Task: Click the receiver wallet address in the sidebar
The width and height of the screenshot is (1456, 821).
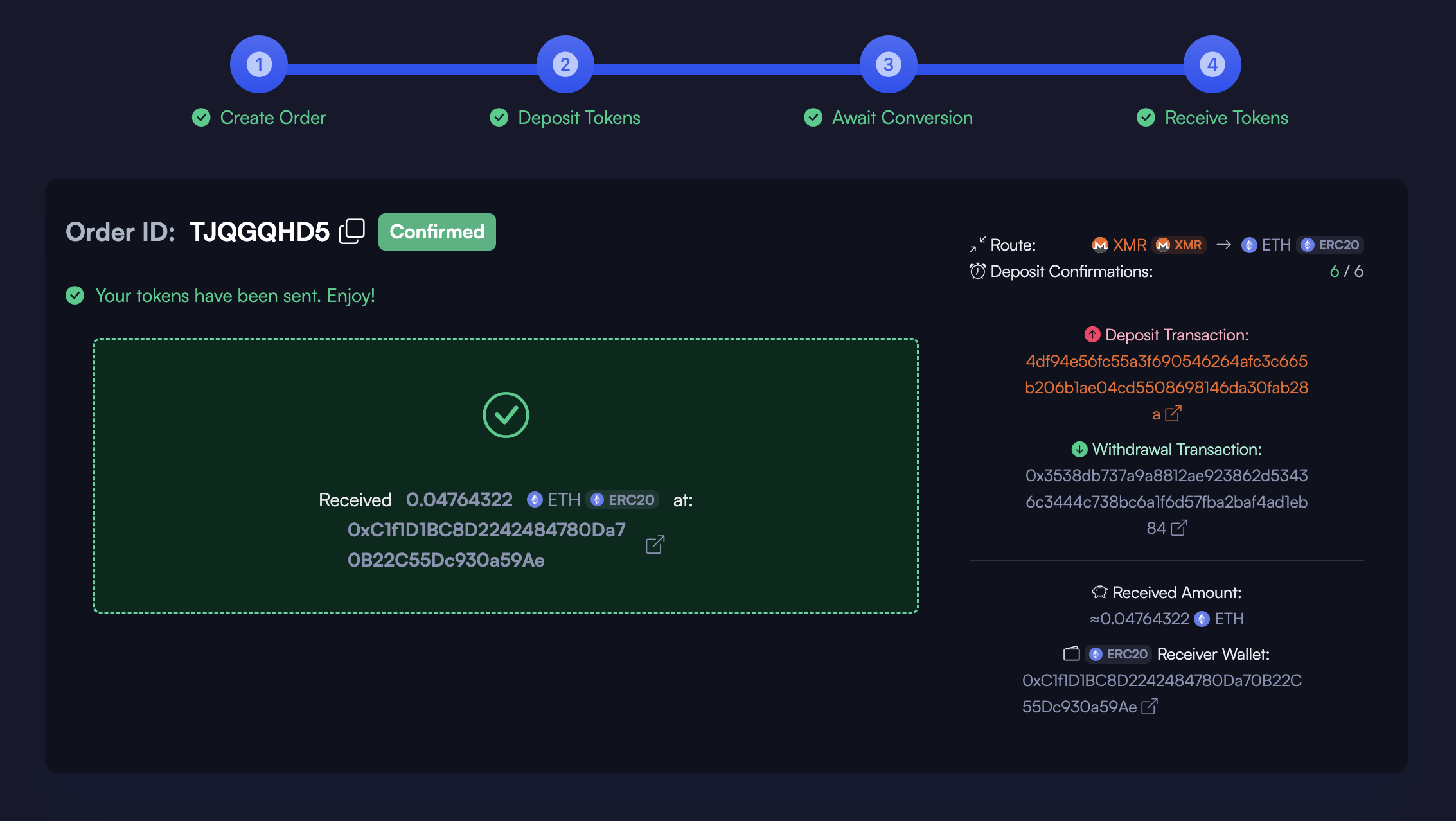Action: [x=1162, y=681]
